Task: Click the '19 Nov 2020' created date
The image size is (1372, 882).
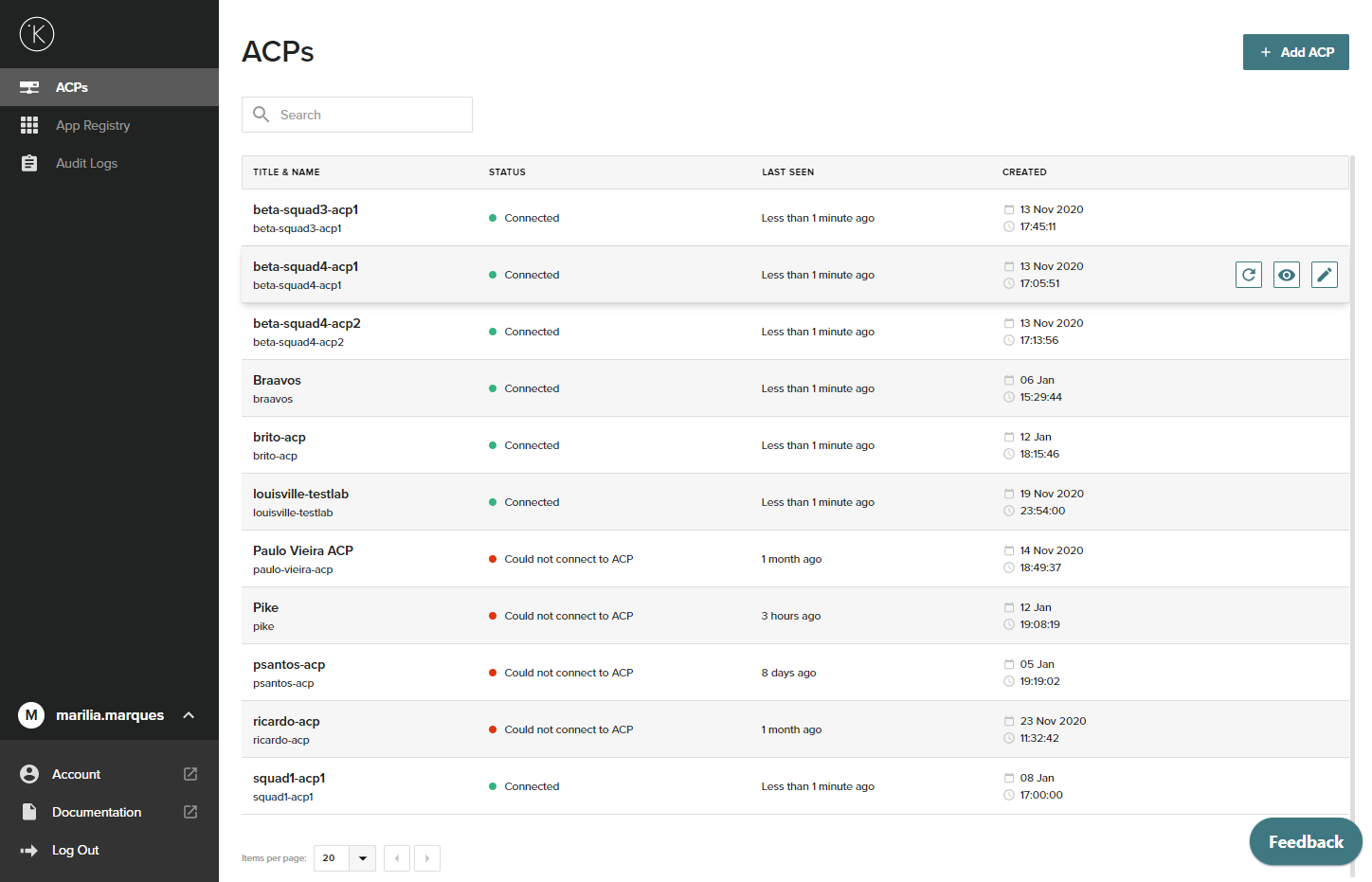Action: [1052, 494]
